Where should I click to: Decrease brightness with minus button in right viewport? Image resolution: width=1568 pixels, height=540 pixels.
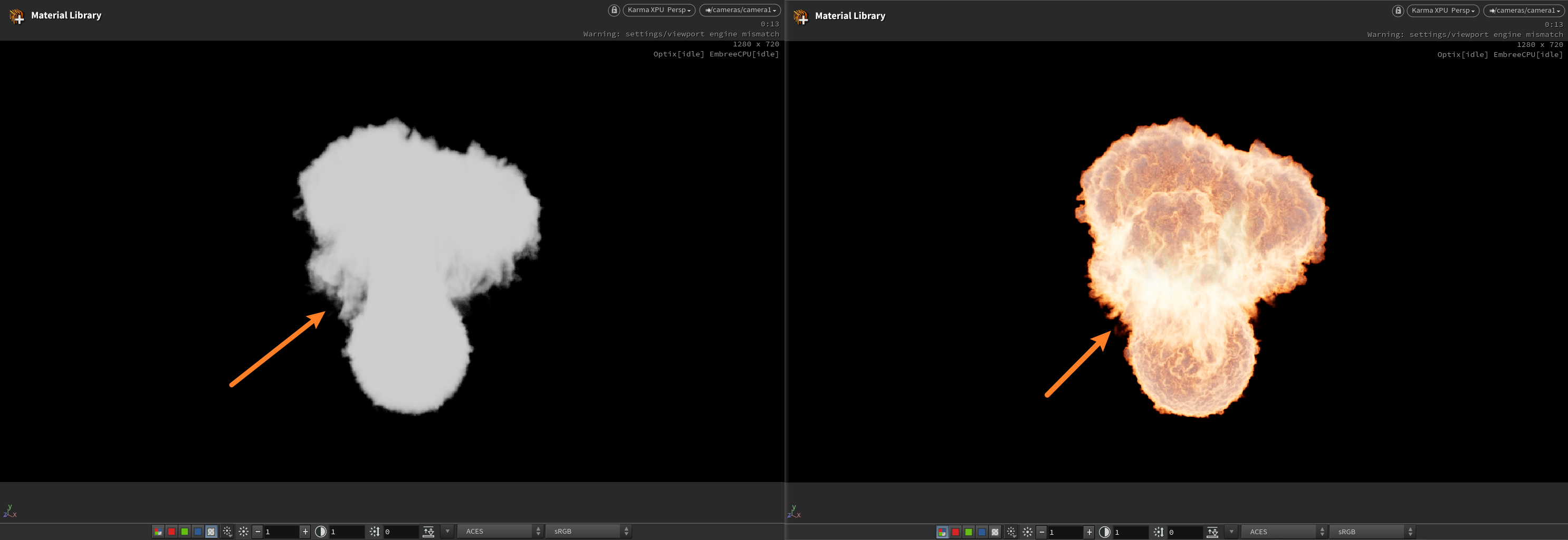point(1041,532)
